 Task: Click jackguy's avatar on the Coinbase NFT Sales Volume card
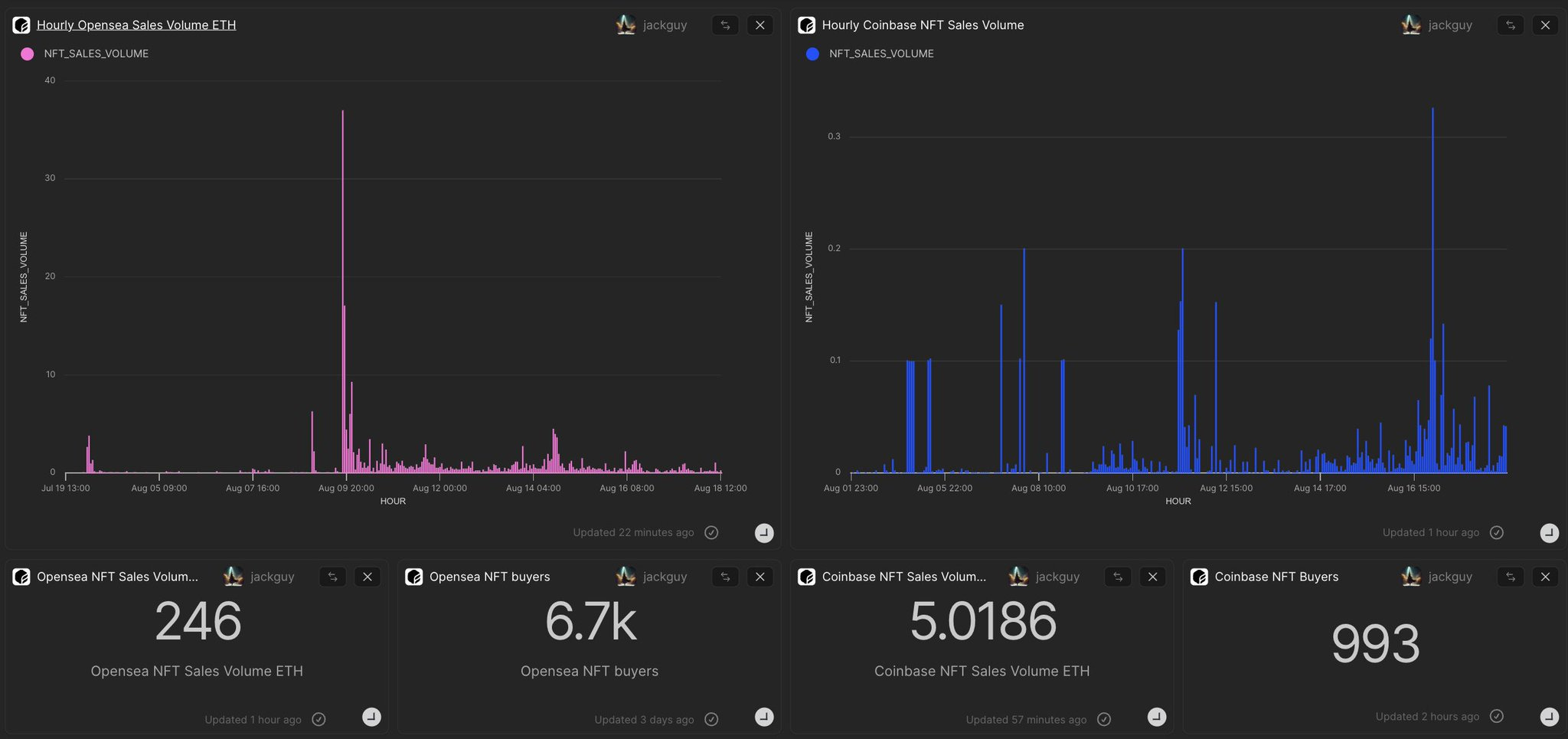click(1018, 577)
